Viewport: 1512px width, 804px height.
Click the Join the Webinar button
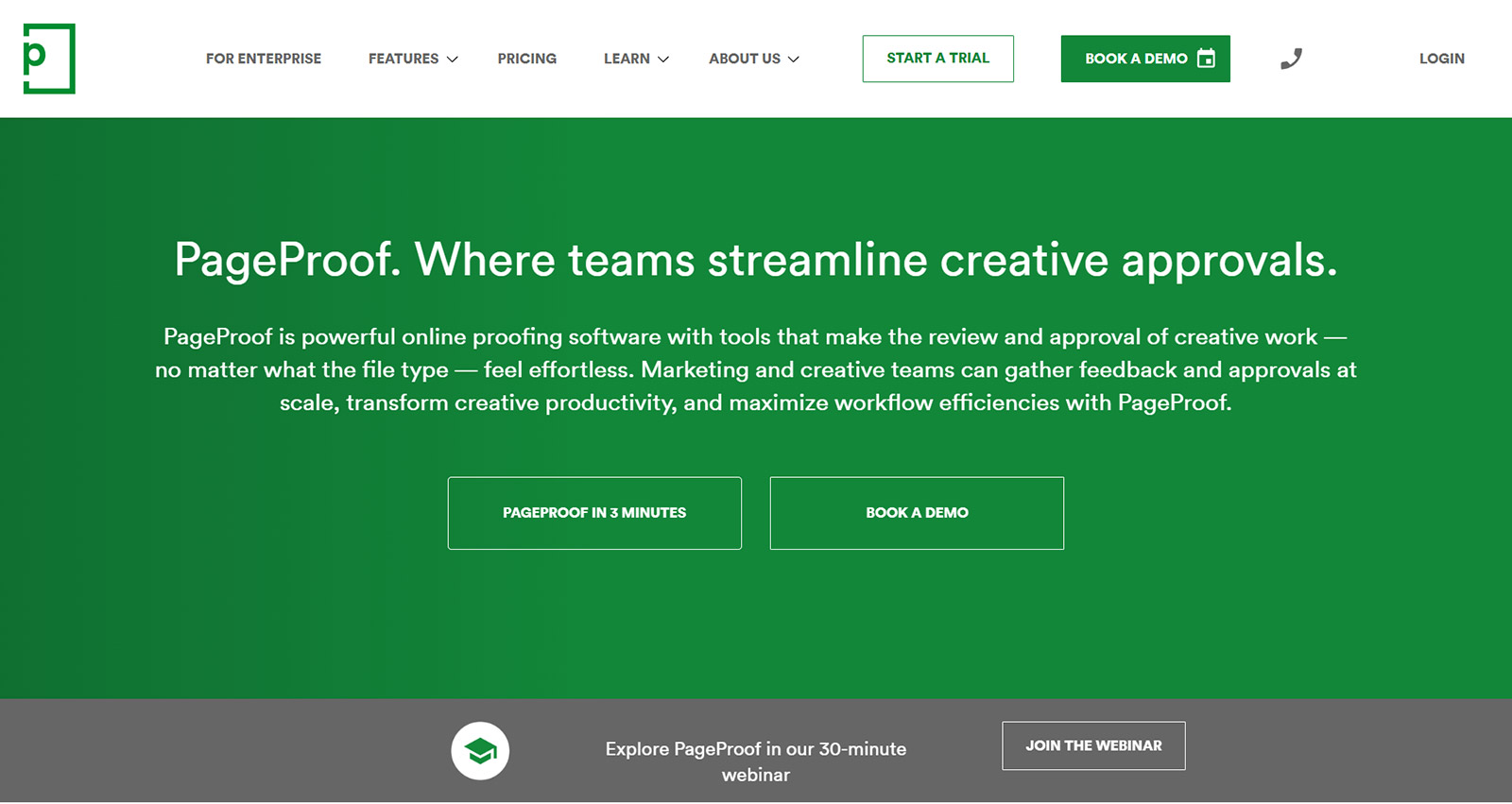click(1093, 745)
